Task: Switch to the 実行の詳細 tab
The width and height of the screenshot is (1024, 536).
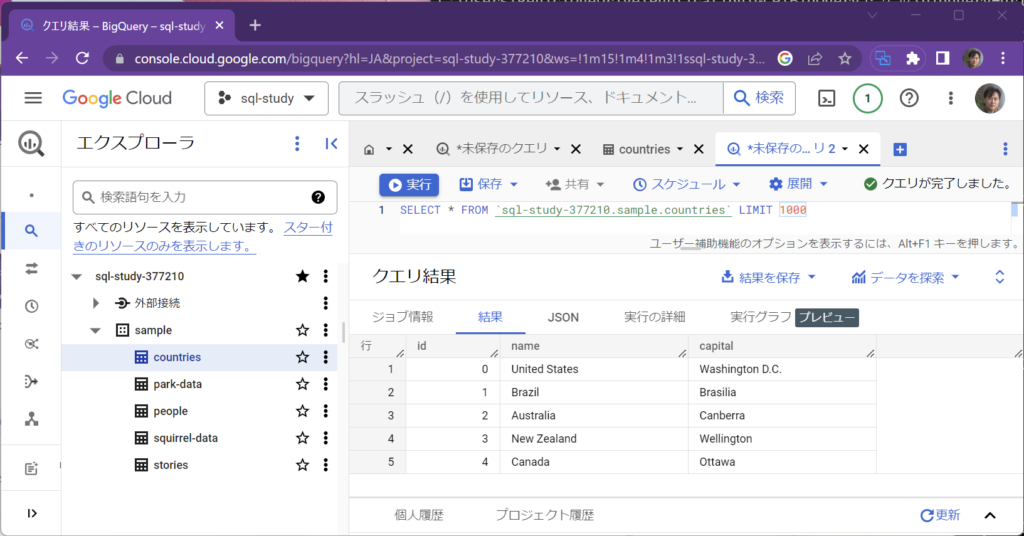Action: tap(654, 317)
